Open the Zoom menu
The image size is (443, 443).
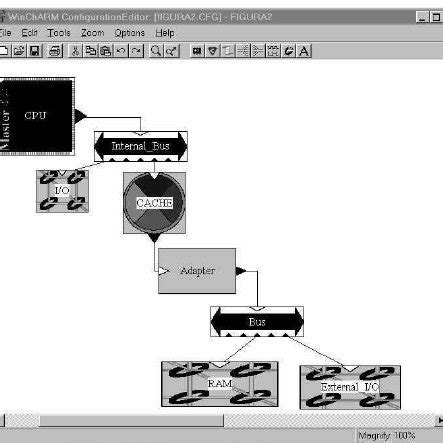93,33
